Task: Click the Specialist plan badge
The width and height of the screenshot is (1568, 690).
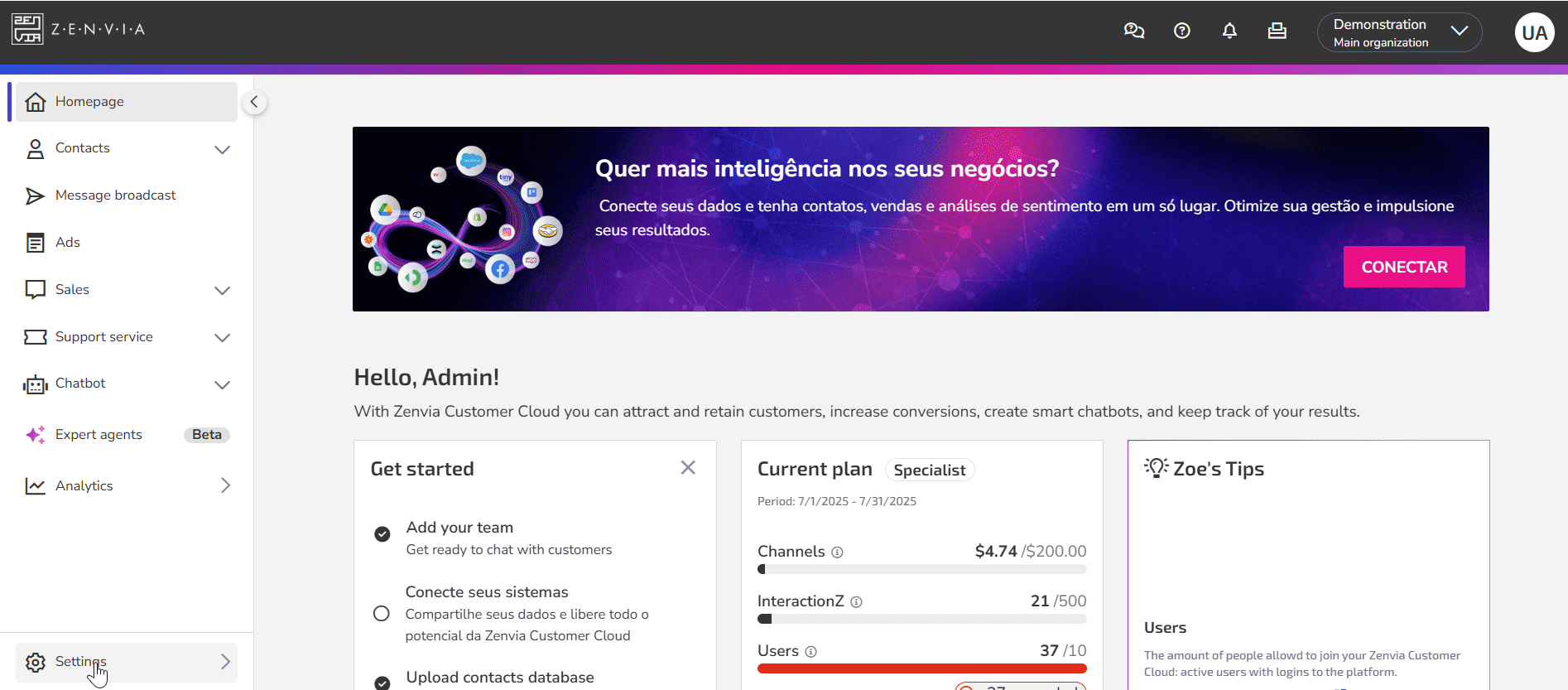Action: (x=930, y=470)
